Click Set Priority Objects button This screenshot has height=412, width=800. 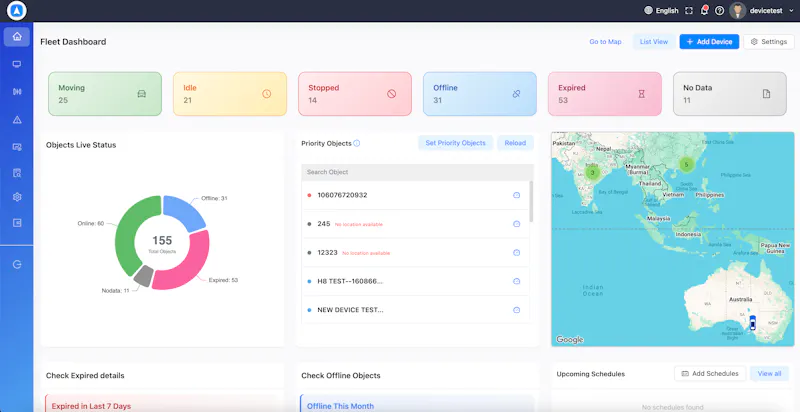[456, 143]
